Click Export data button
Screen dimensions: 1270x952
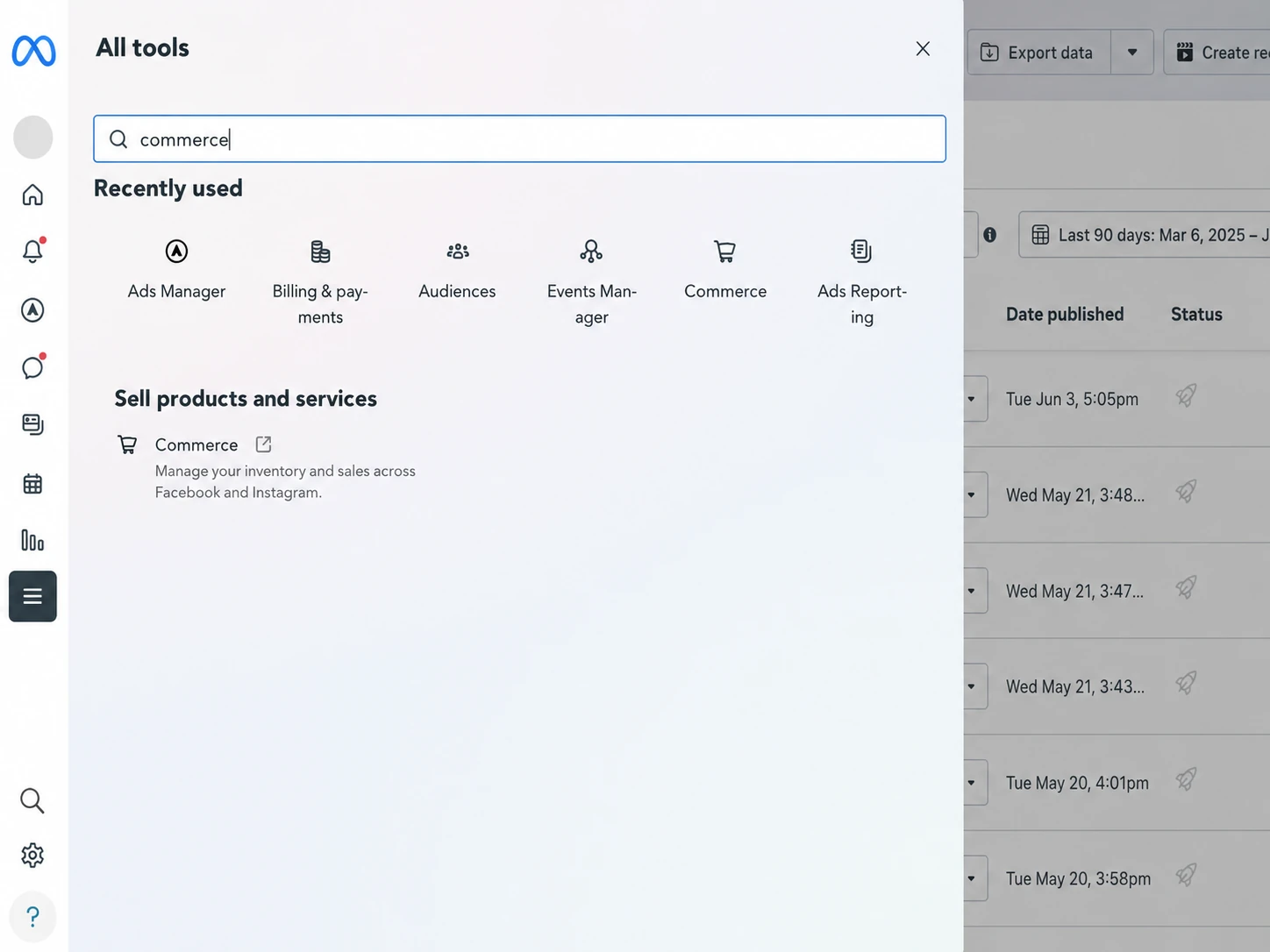(x=1039, y=53)
